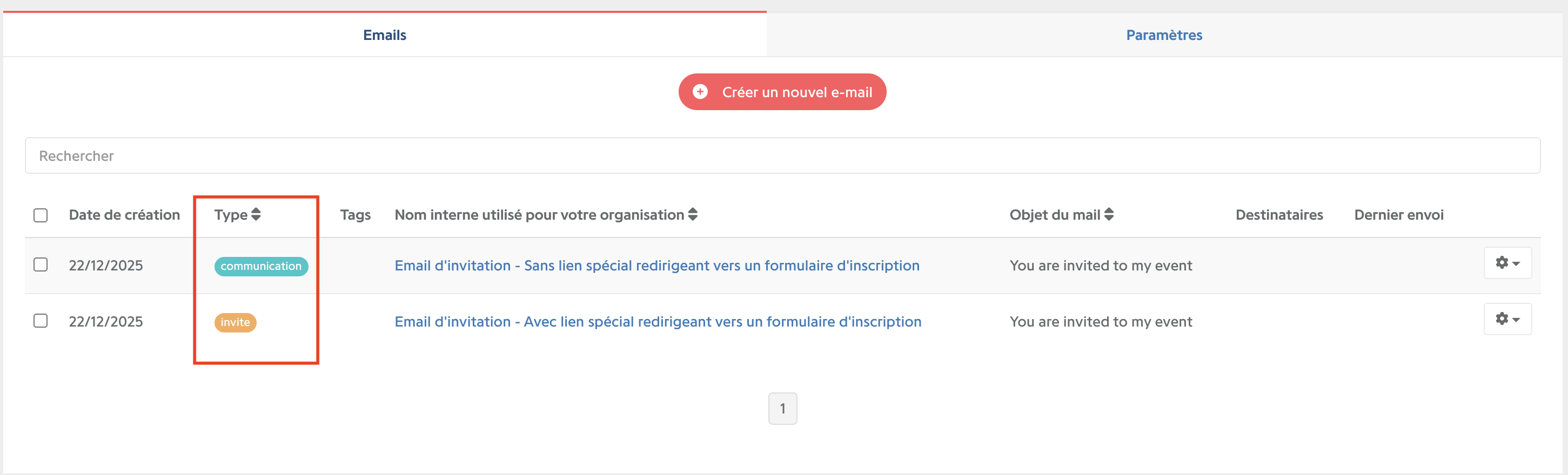Switch to the Paramètres tab
Image resolution: width=1568 pixels, height=475 pixels.
[1164, 35]
